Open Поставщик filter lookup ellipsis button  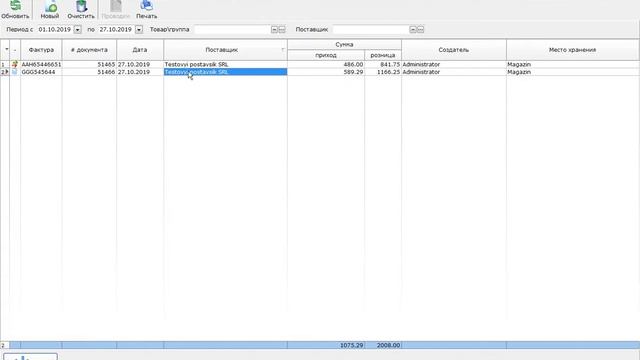click(x=420, y=30)
